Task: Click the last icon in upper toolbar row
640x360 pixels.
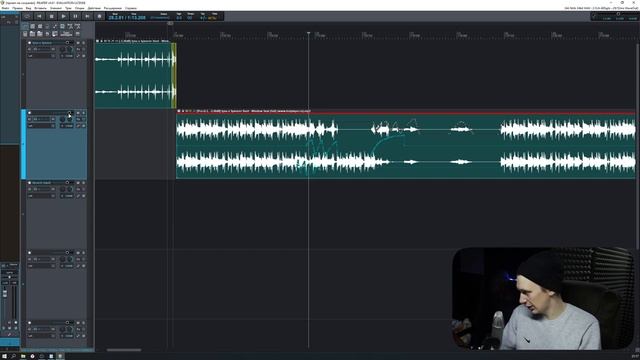Action: point(78,26)
